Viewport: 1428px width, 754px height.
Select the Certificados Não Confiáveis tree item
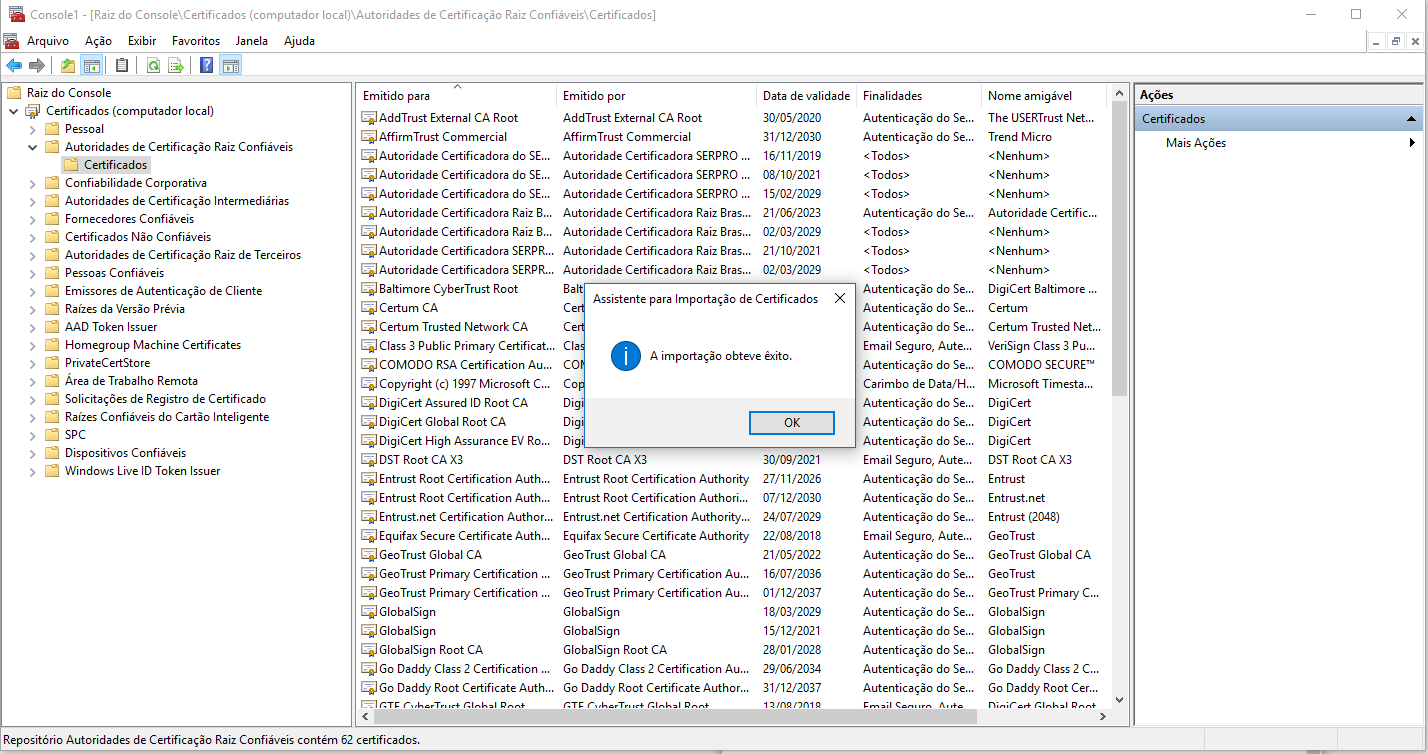(138, 237)
